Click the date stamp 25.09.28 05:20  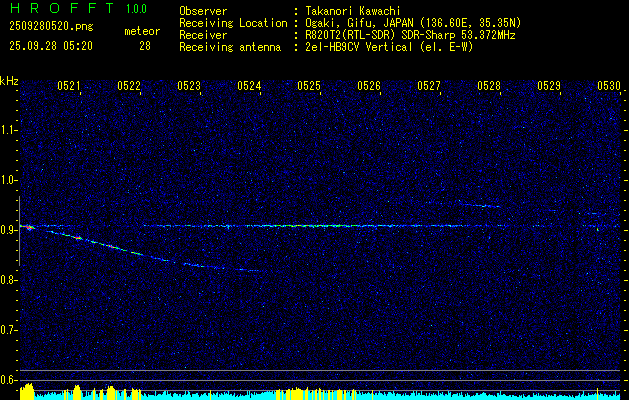click(x=50, y=45)
